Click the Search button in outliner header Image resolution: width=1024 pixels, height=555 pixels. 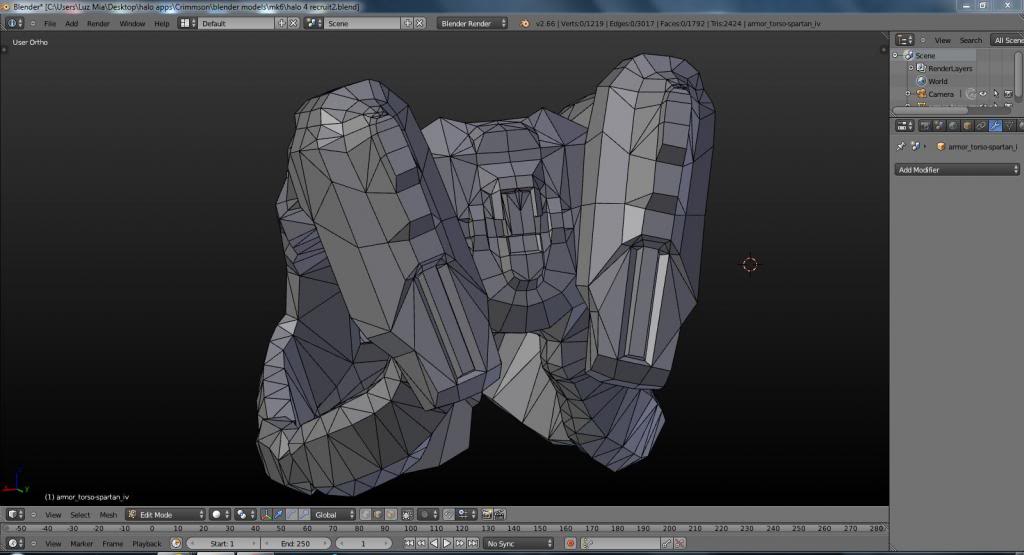(971, 40)
